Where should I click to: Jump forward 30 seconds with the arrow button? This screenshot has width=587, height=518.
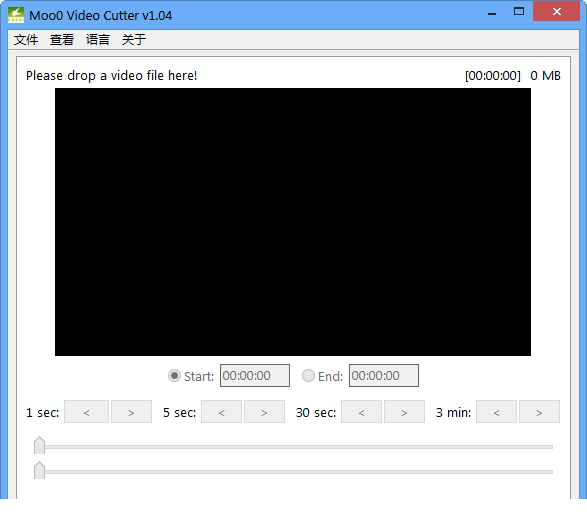click(404, 412)
